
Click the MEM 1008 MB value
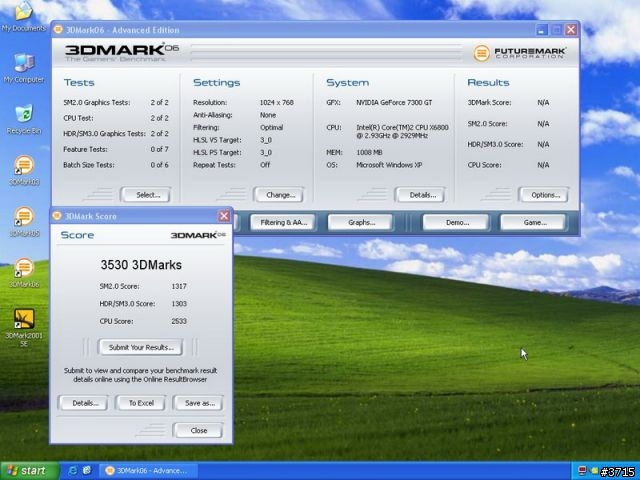tap(369, 152)
